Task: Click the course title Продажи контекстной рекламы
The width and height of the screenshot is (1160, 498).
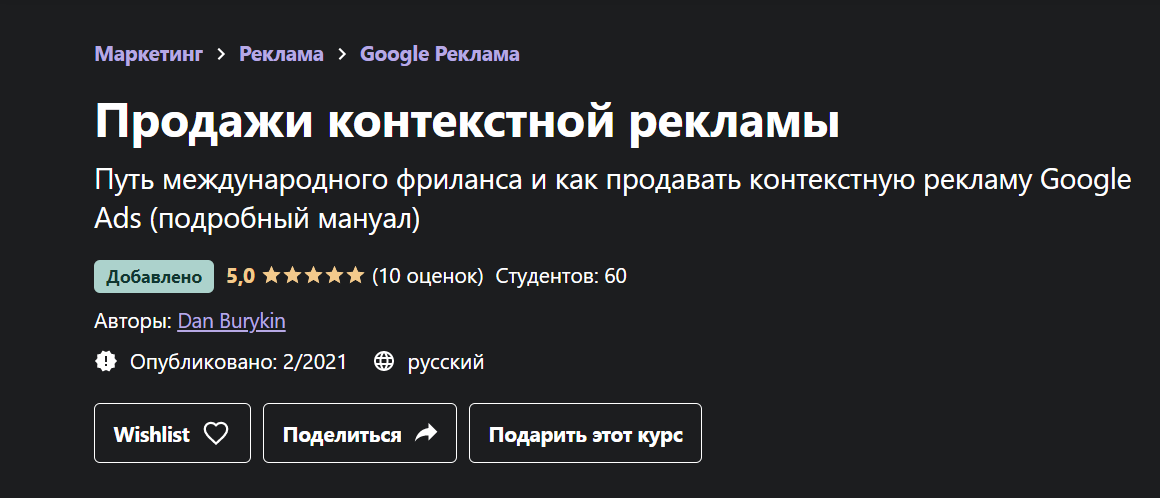Action: pos(467,122)
